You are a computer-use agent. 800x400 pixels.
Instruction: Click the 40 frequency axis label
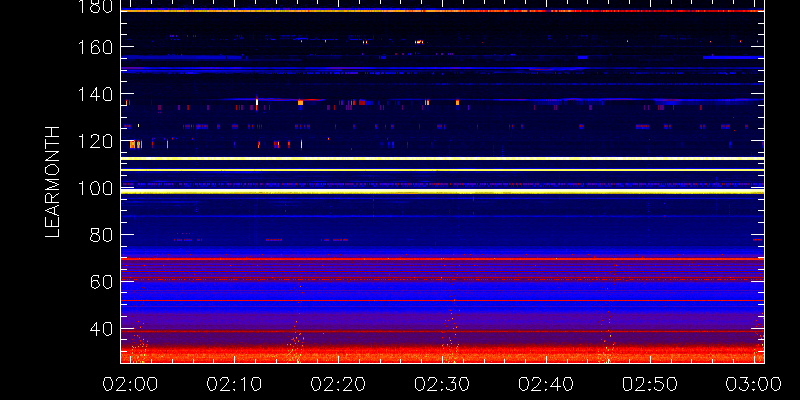tap(102, 330)
